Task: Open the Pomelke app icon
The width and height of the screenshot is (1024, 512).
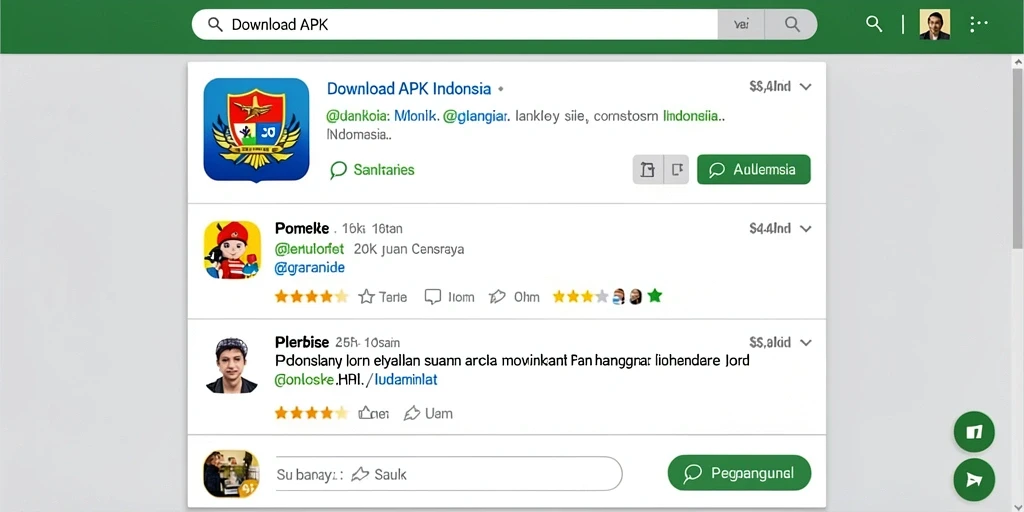Action: 232,250
